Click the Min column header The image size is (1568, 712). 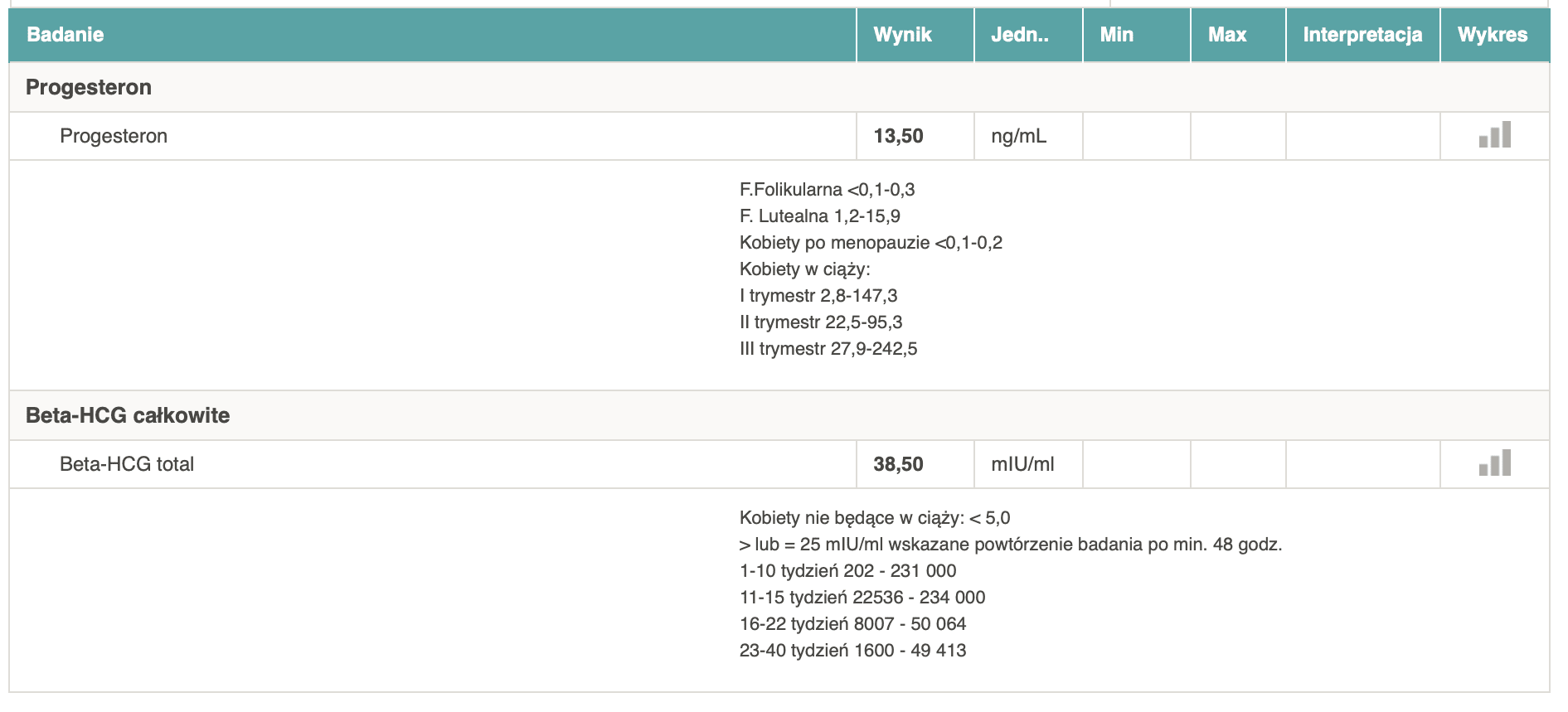point(1116,35)
